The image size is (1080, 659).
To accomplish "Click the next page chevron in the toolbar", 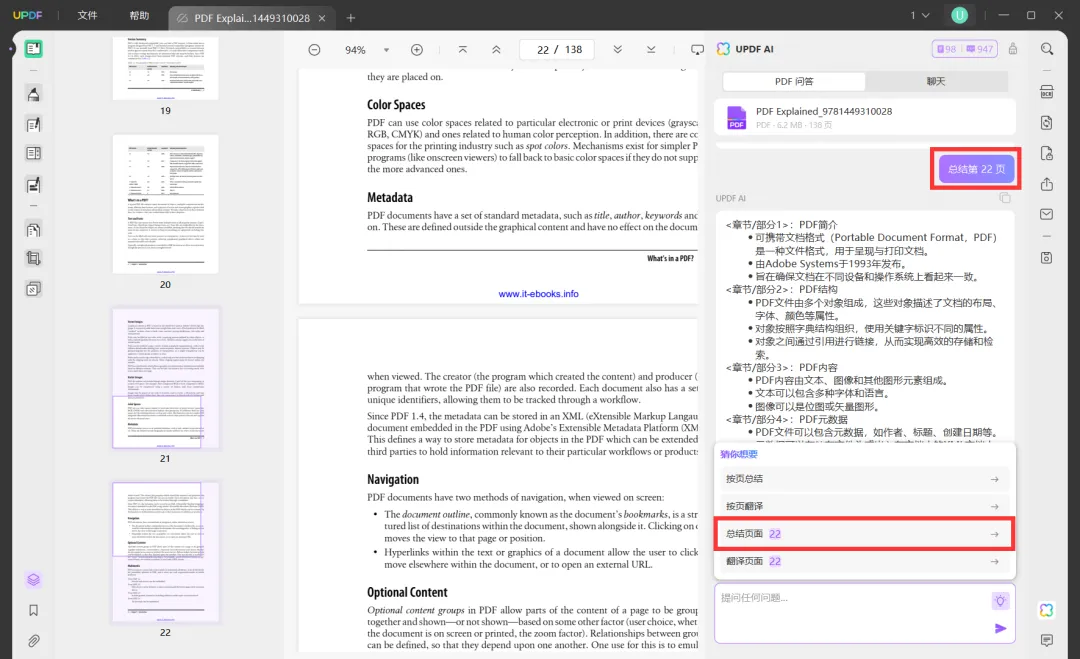I will click(x=619, y=48).
